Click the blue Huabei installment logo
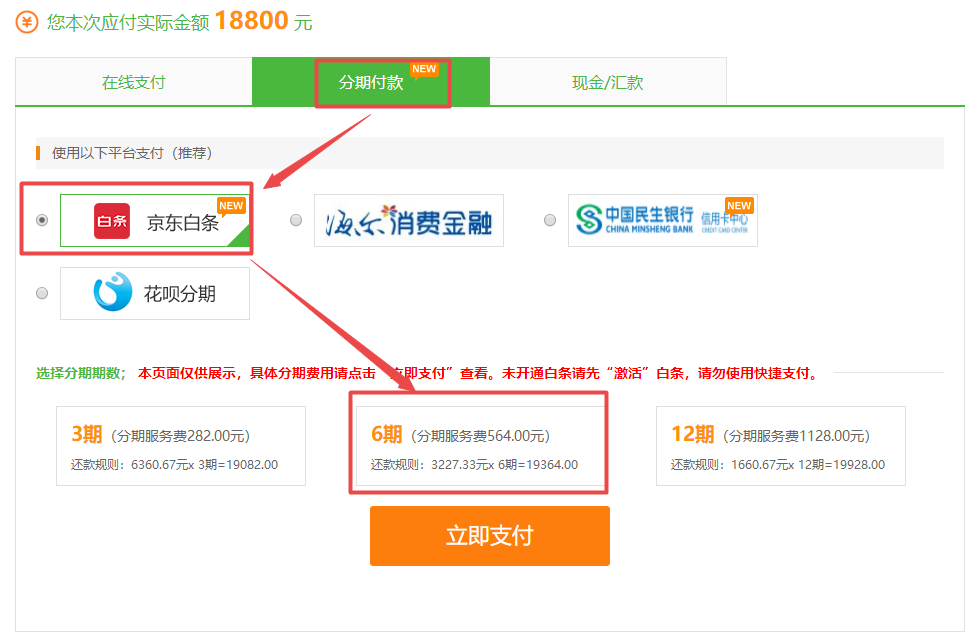The height and width of the screenshot is (637, 972). coord(112,293)
